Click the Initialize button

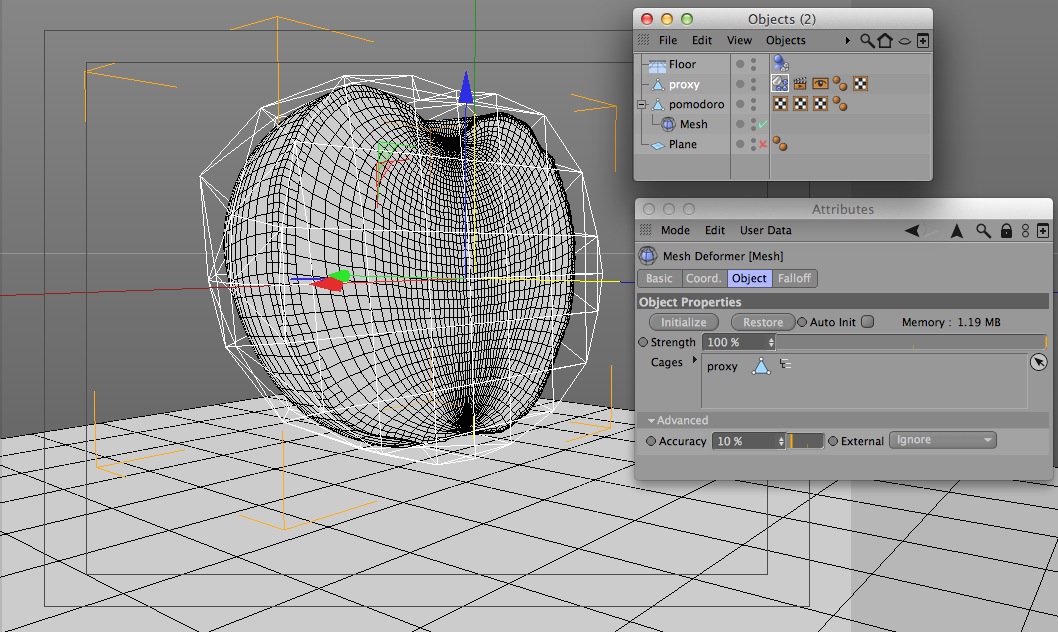point(684,322)
